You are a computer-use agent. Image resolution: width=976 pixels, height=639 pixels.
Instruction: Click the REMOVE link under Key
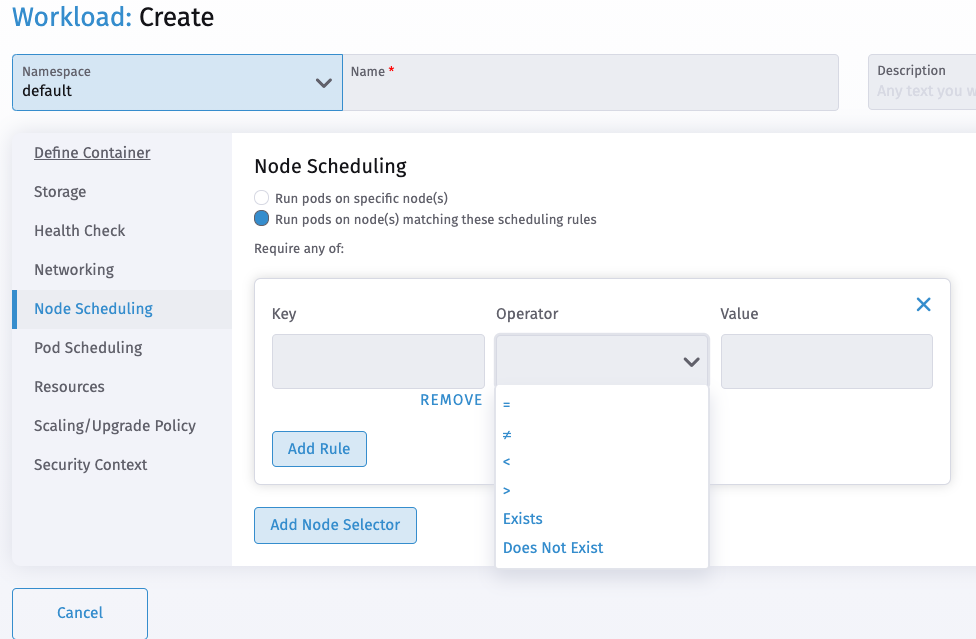coord(451,399)
